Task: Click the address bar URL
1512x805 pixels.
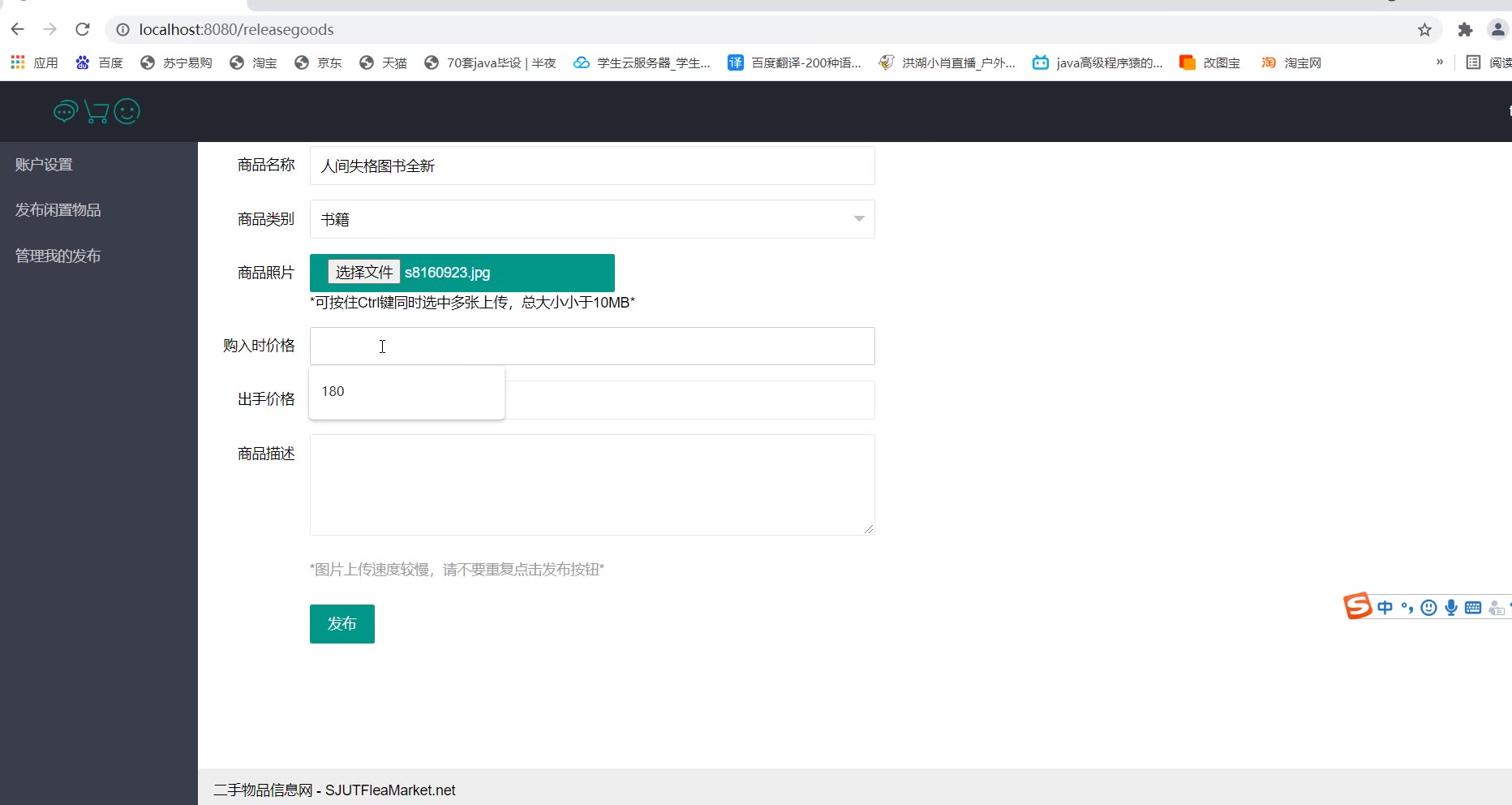Action: pos(236,30)
